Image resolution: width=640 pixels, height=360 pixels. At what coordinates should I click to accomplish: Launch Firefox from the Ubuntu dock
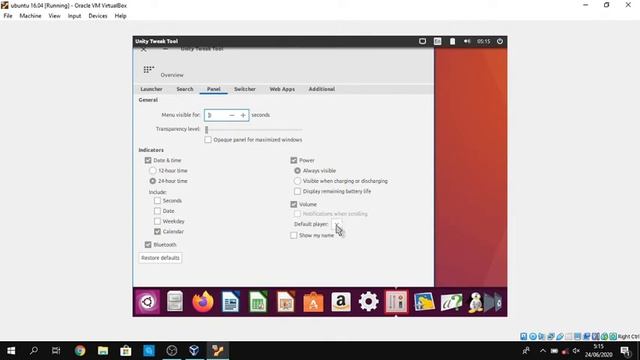[203, 302]
